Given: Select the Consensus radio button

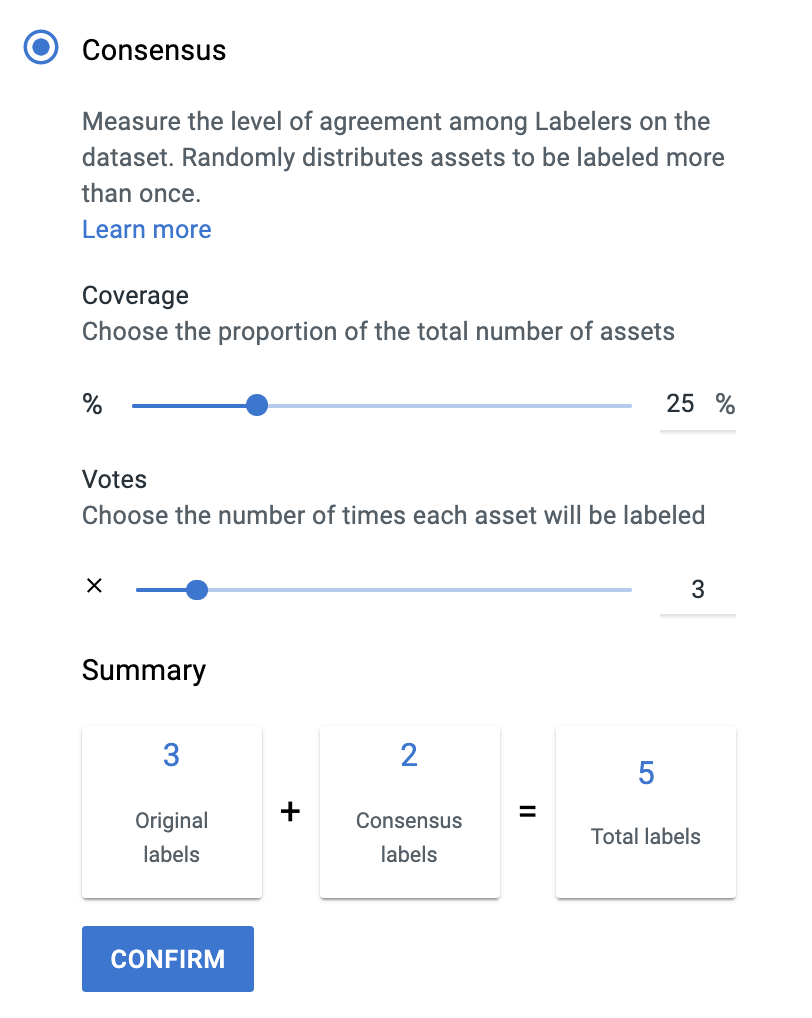Looking at the screenshot, I should (x=41, y=47).
